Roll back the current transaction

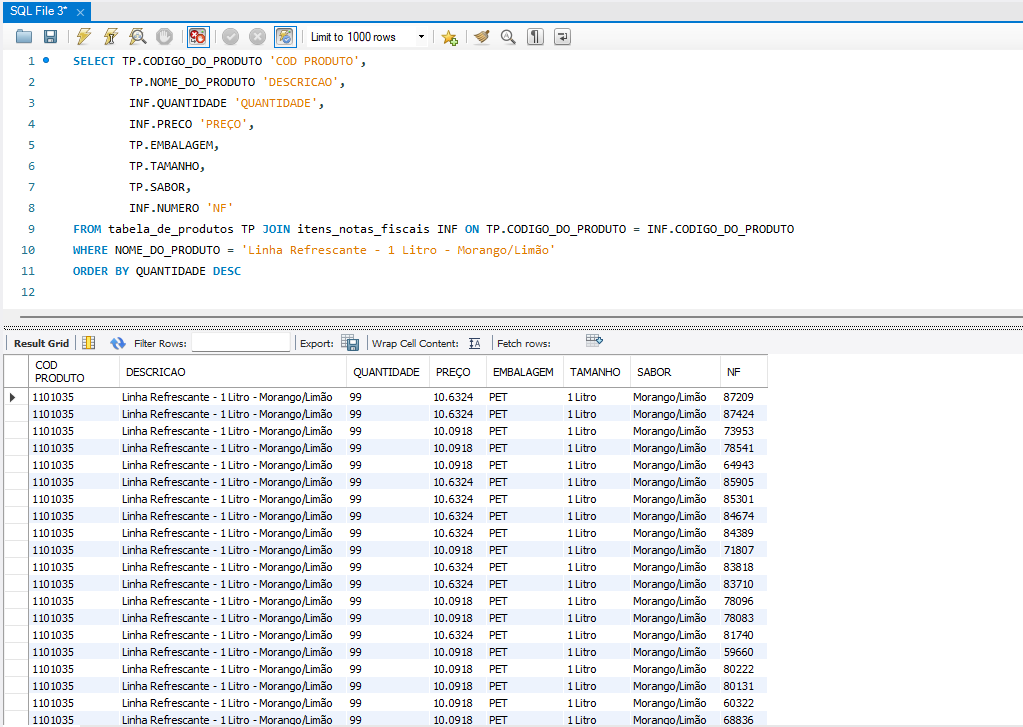click(x=258, y=37)
